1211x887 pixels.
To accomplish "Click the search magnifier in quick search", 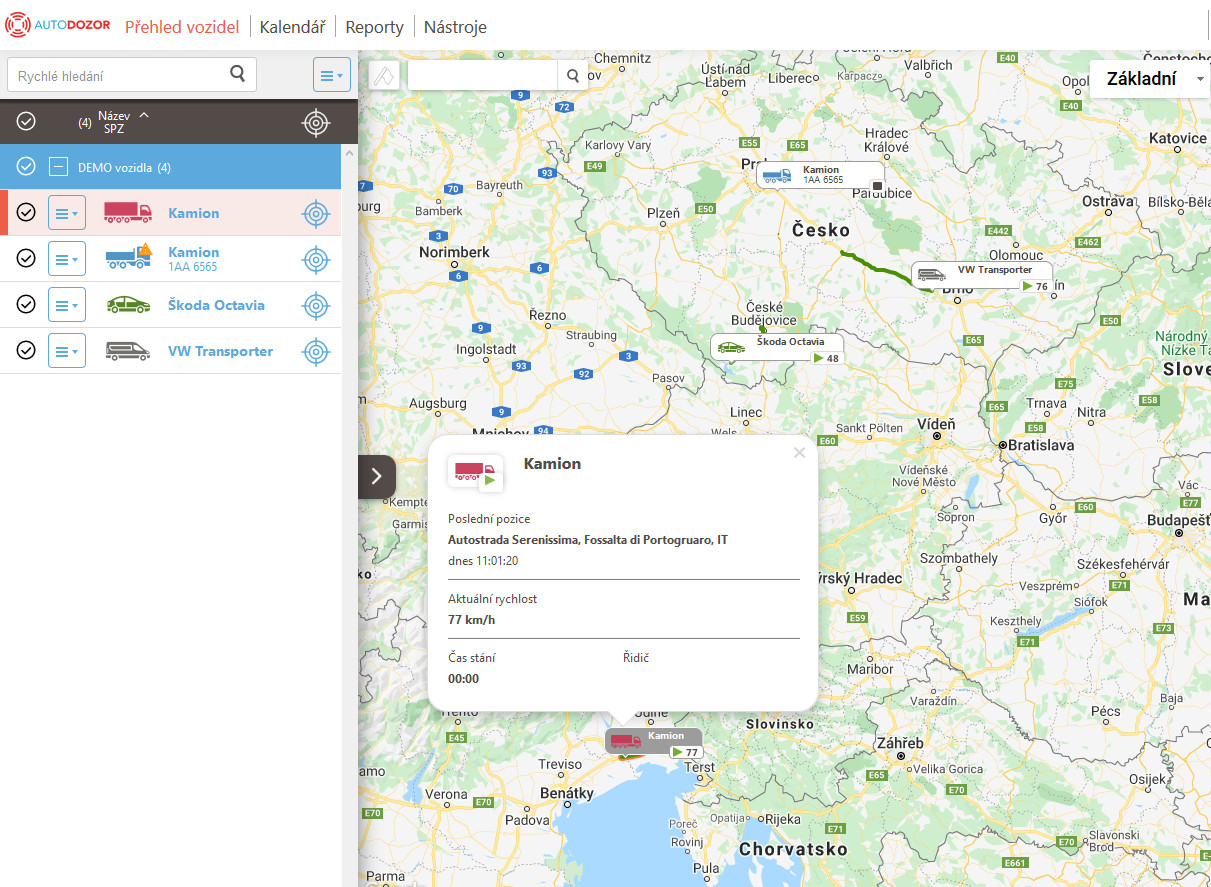I will tap(237, 74).
